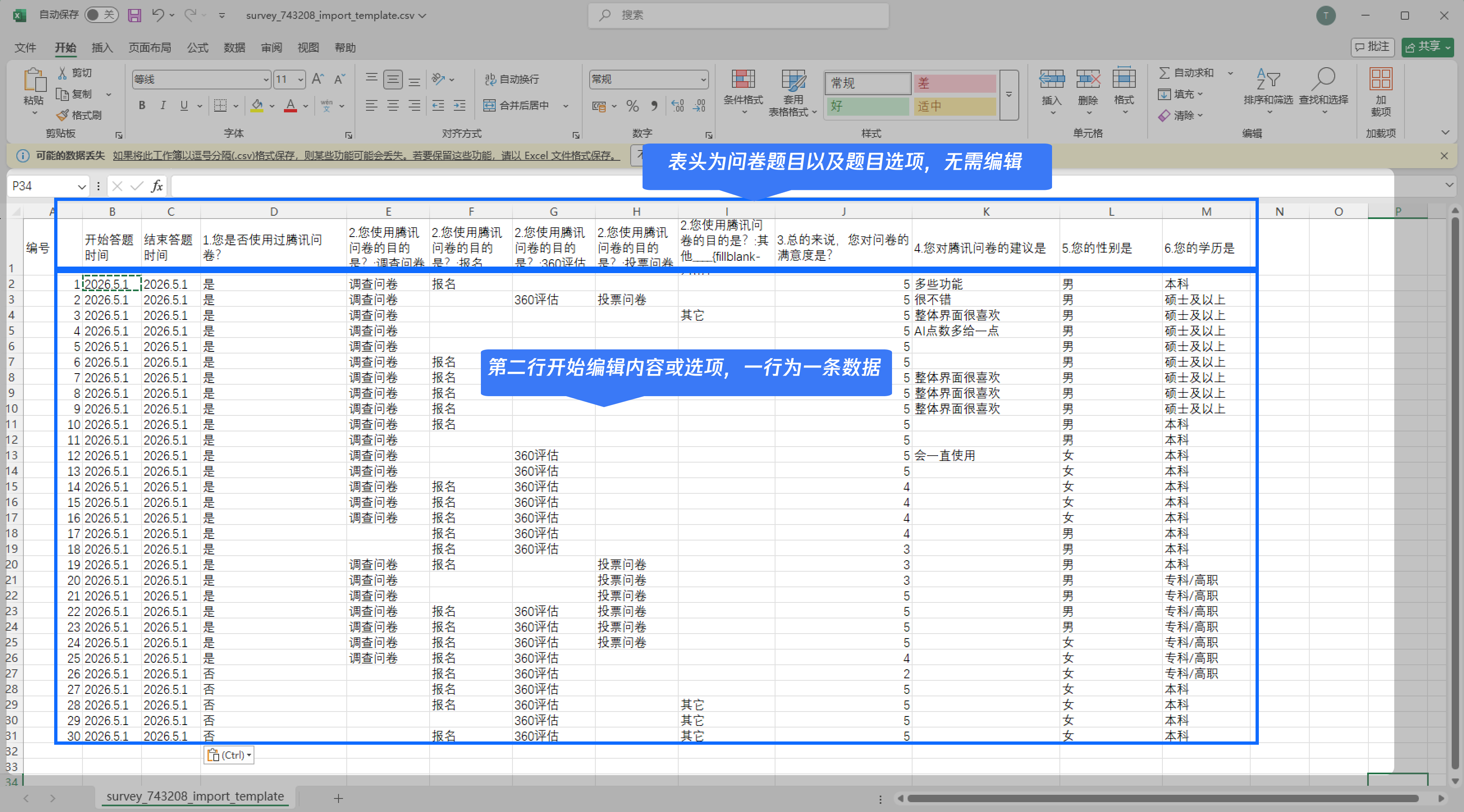Toggle the AutoSave switch
1464x812 pixels.
coord(101,15)
